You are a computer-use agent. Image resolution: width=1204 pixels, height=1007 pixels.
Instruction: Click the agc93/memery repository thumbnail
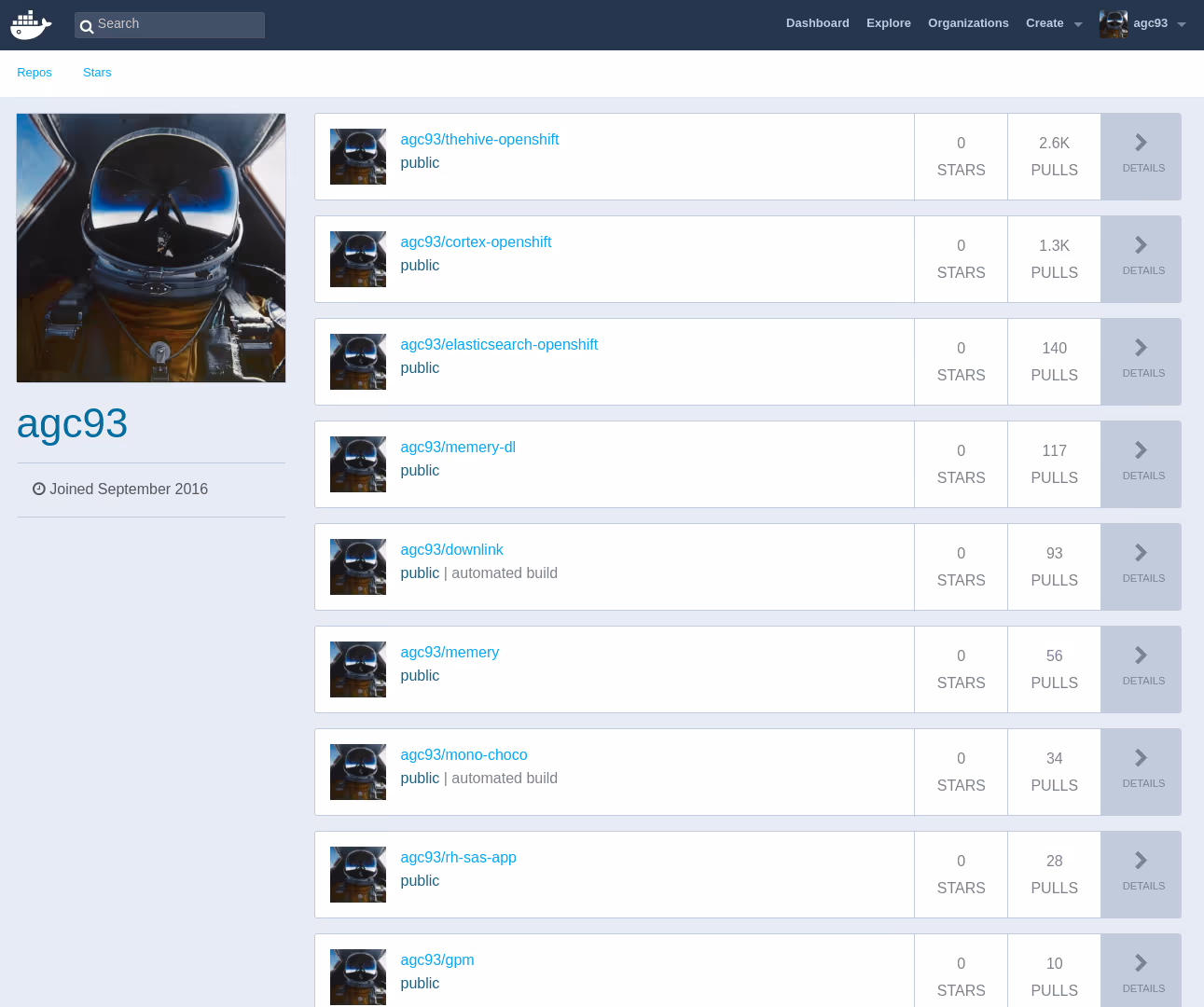[x=358, y=669]
